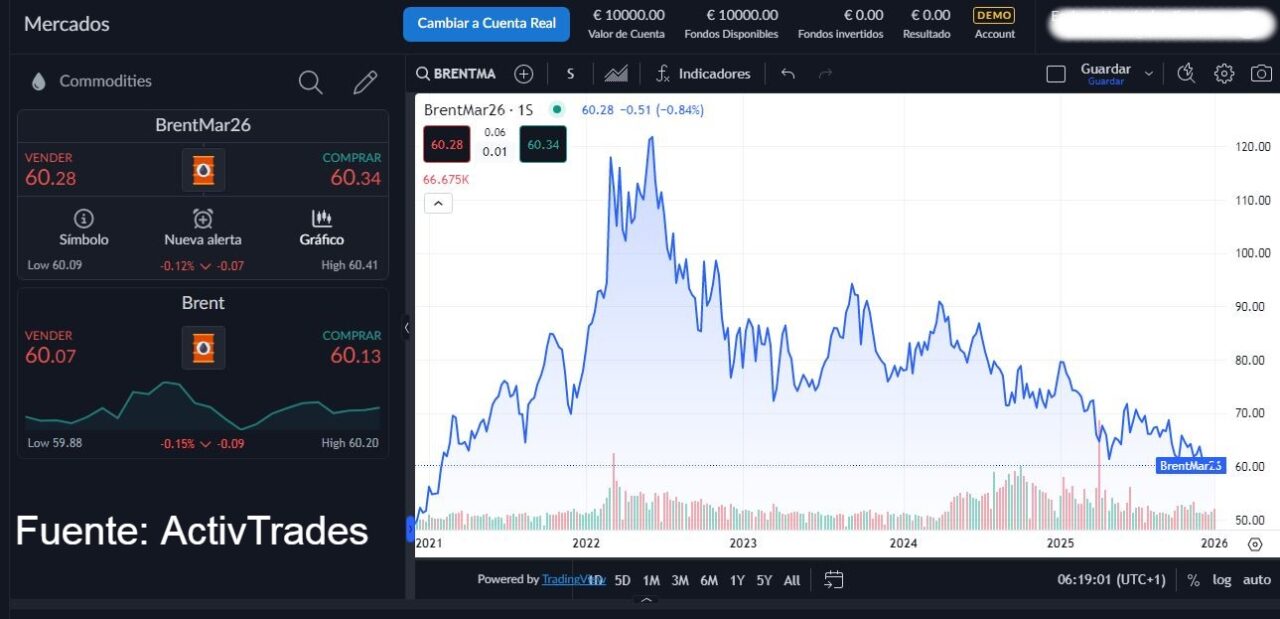Toggle the percent scale mode

1193,580
